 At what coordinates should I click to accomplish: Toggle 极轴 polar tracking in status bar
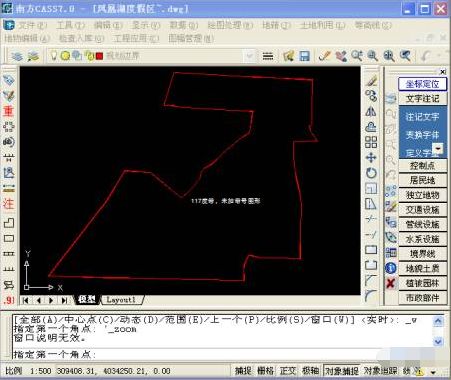pyautogui.click(x=310, y=371)
